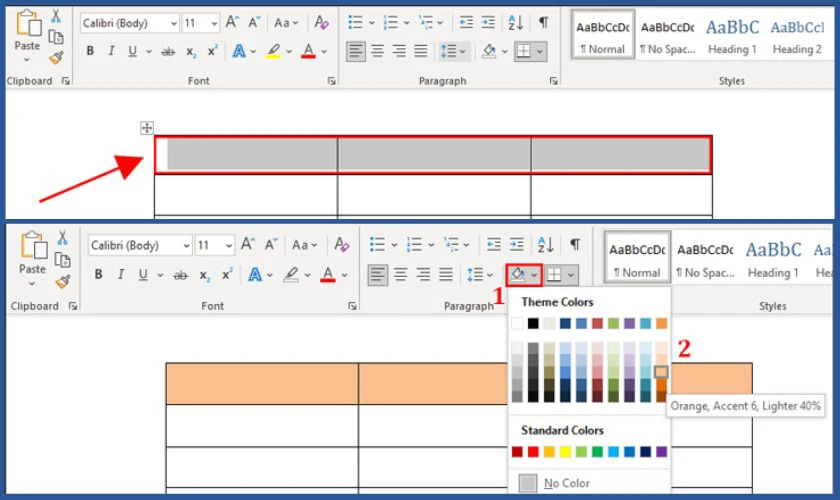Click Format Painter in the upper ribbon
Screen dimensions: 840x500
[x=56, y=57]
